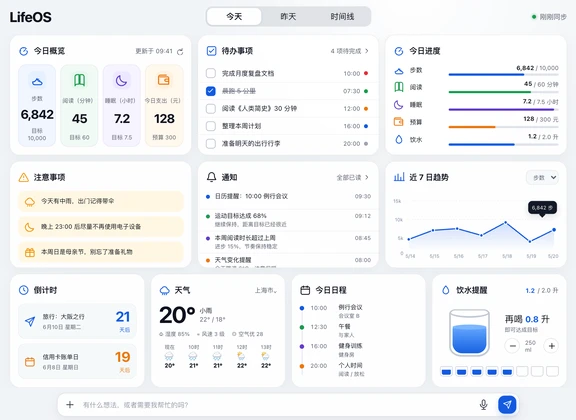This screenshot has width=576, height=420.
Task: Check the 准备明天的出行行李 checkbox
Action: [211, 143]
